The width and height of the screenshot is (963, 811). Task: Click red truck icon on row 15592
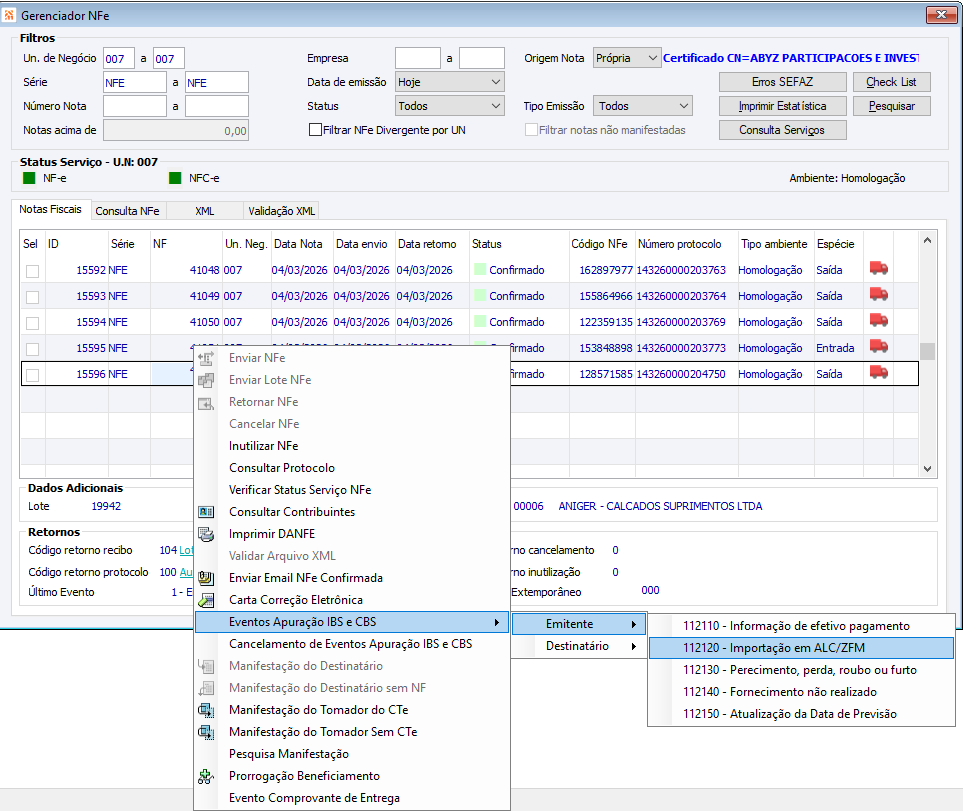(879, 269)
